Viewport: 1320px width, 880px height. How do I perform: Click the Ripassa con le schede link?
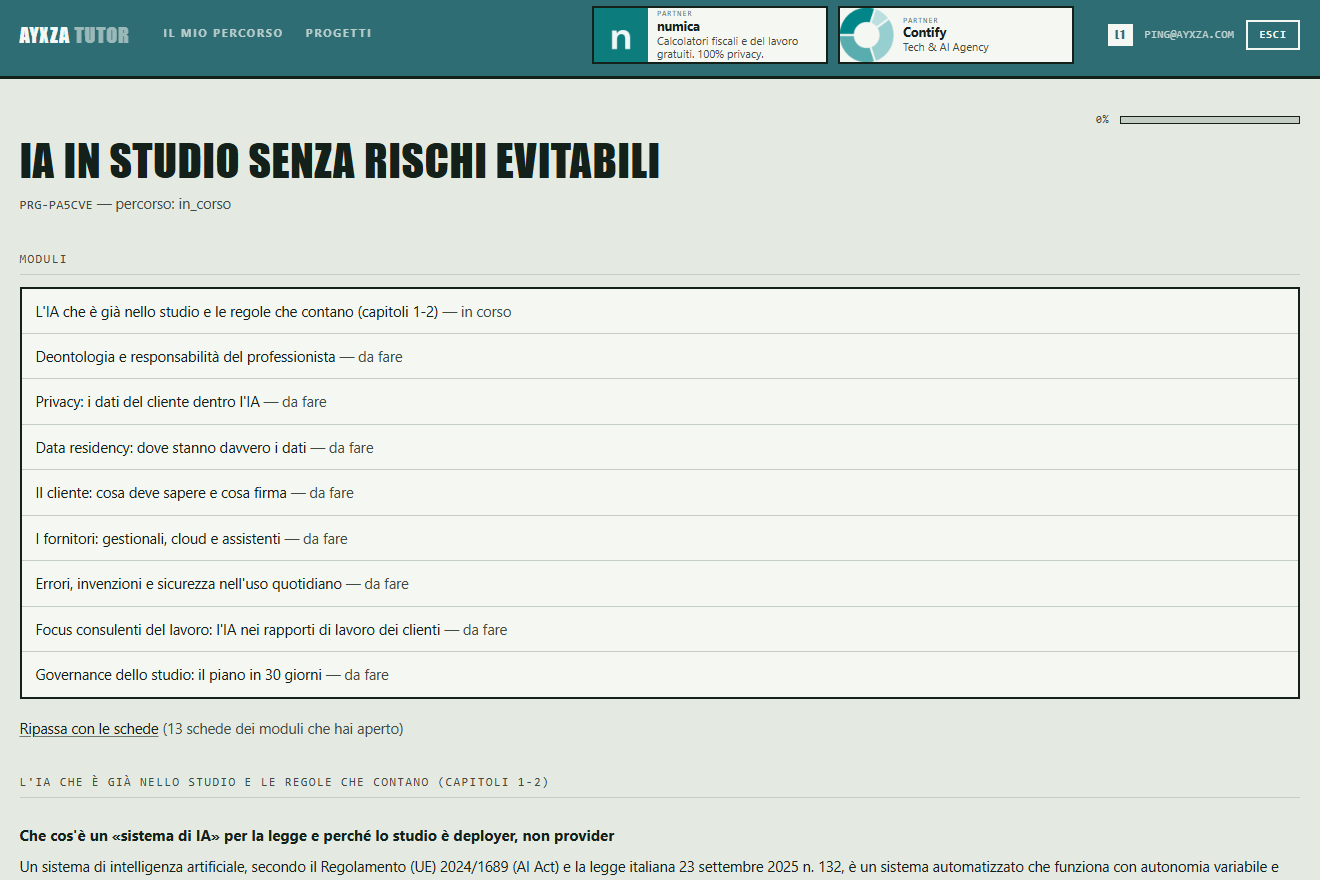point(89,729)
